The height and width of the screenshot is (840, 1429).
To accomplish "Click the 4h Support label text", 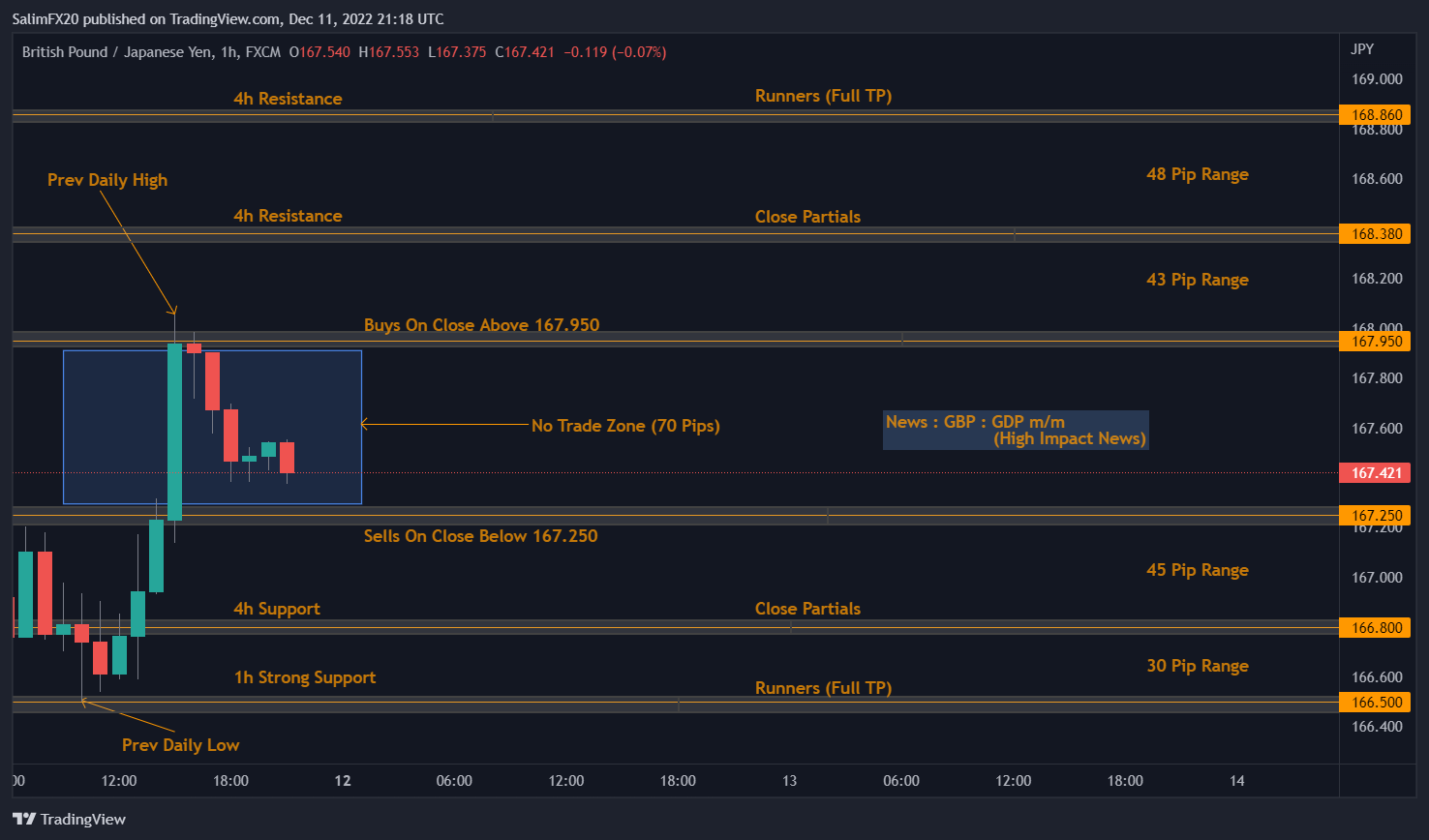I will pos(277,609).
